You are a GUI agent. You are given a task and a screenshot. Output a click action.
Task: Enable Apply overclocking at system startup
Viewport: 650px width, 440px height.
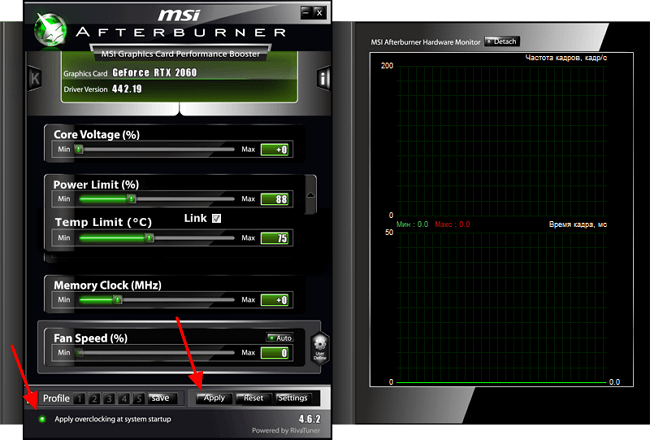(x=42, y=419)
